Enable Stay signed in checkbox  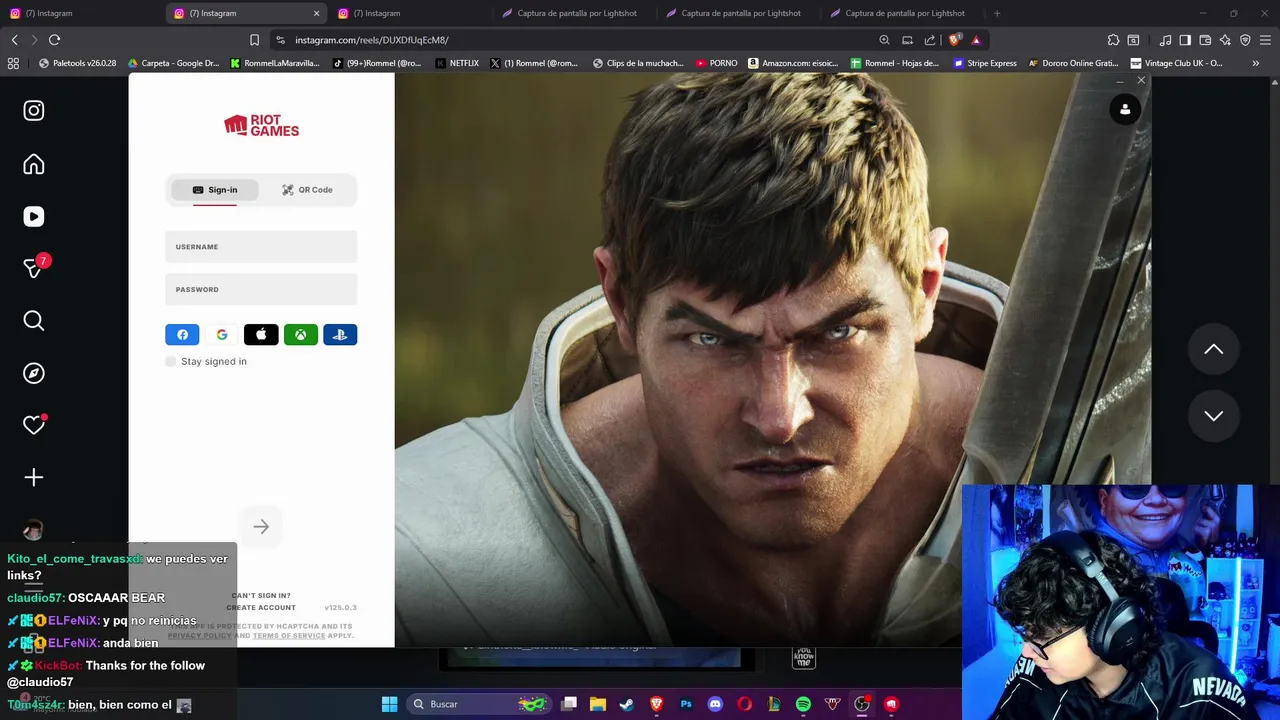[x=171, y=361]
